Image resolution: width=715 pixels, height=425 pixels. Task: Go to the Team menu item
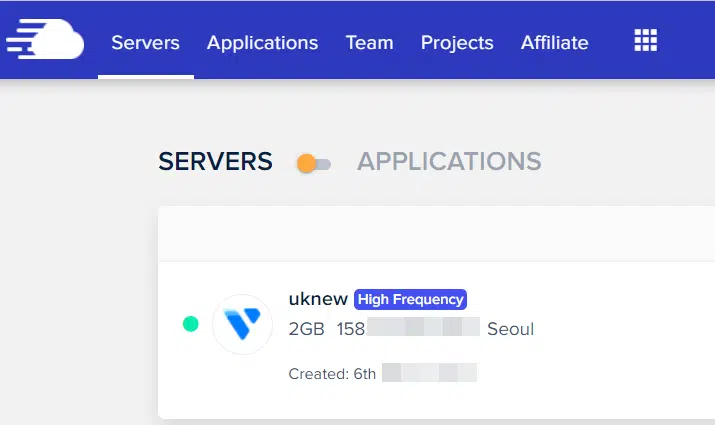[x=369, y=42]
